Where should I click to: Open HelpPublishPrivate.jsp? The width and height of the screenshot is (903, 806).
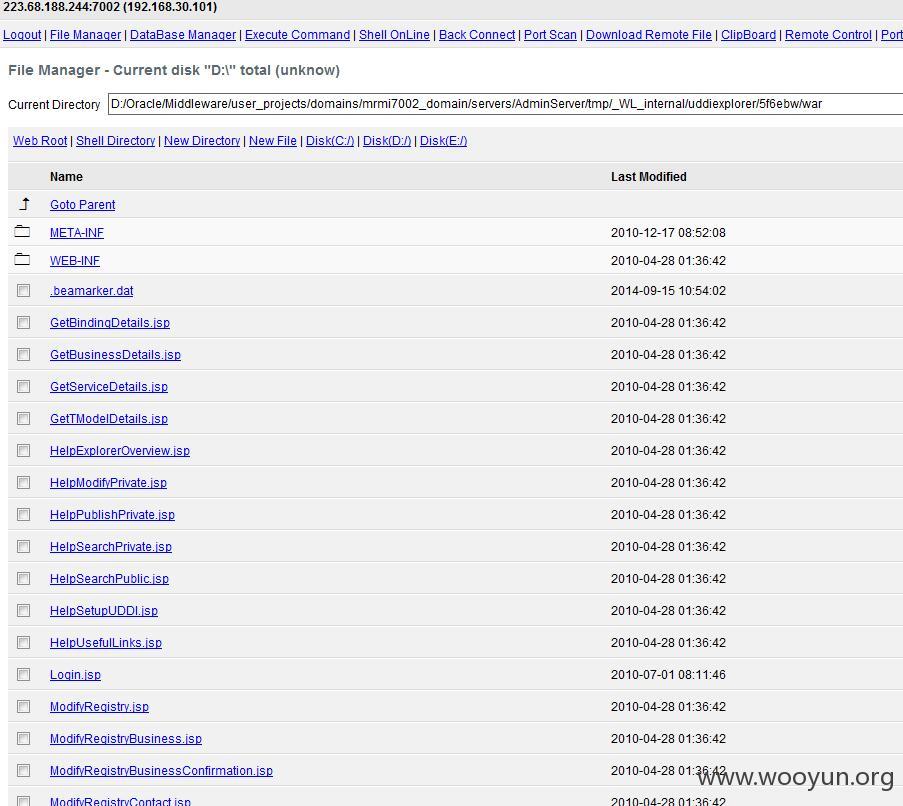[x=112, y=514]
